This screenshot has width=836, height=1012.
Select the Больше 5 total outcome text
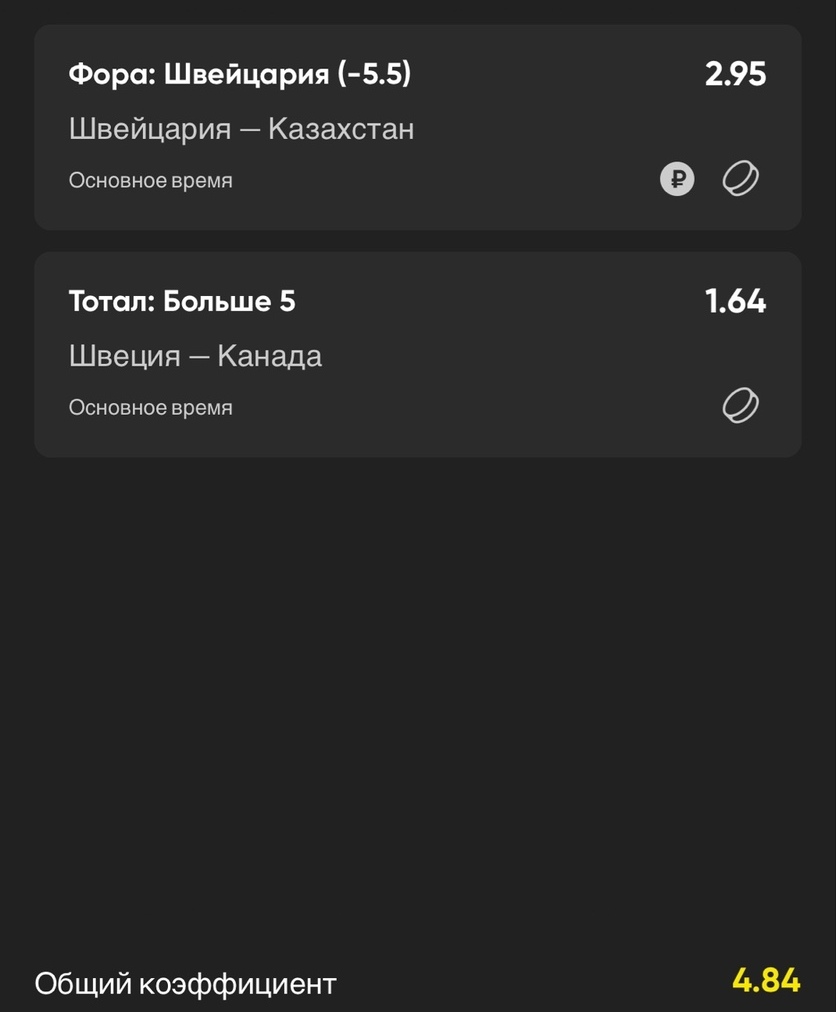(x=229, y=301)
